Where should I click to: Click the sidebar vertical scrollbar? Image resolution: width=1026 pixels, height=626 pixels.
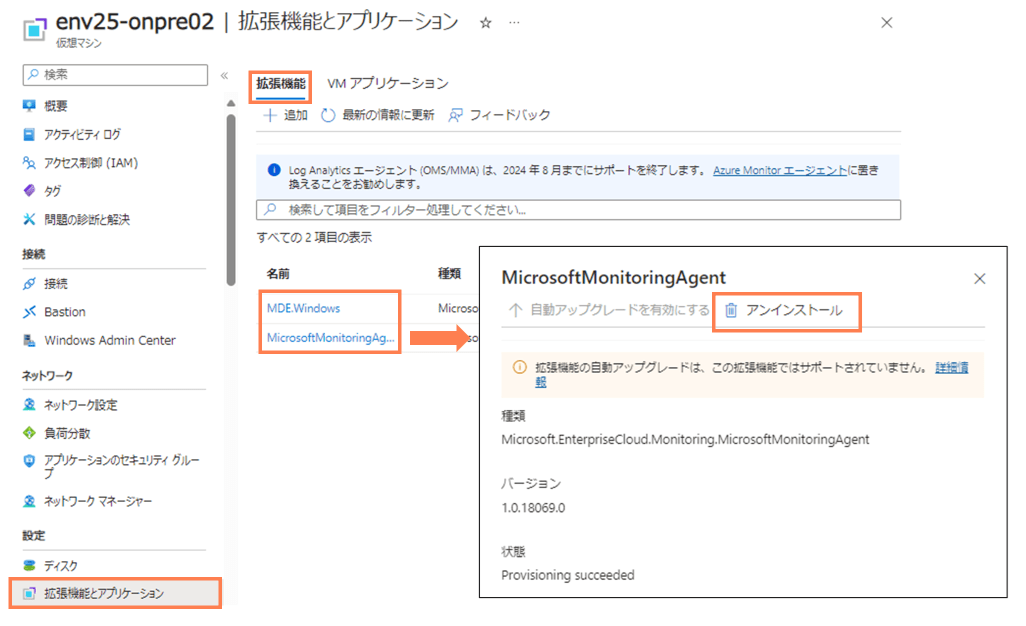point(231,200)
